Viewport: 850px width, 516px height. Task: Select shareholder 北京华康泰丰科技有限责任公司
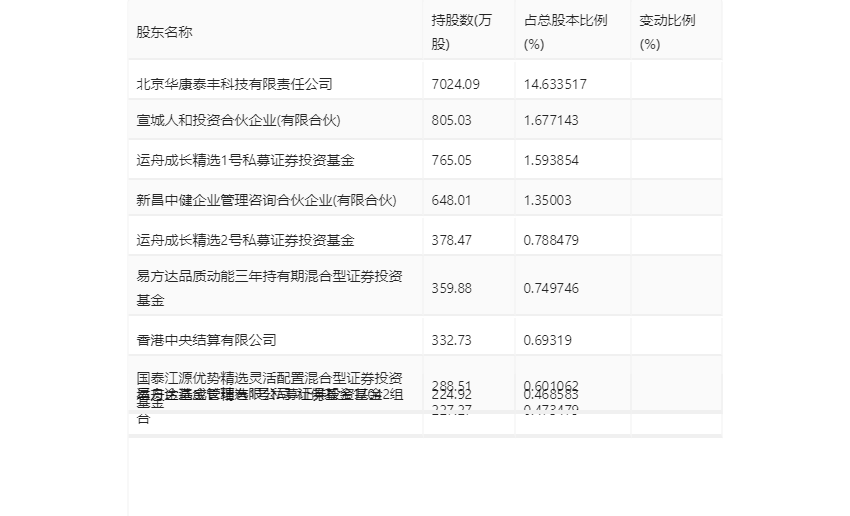pyautogui.click(x=234, y=84)
